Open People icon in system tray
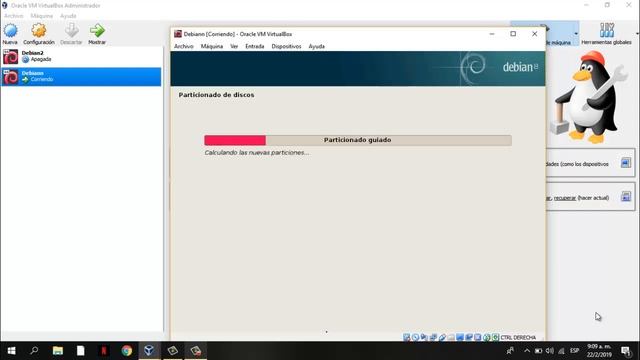640x360 pixels. (x=510, y=351)
